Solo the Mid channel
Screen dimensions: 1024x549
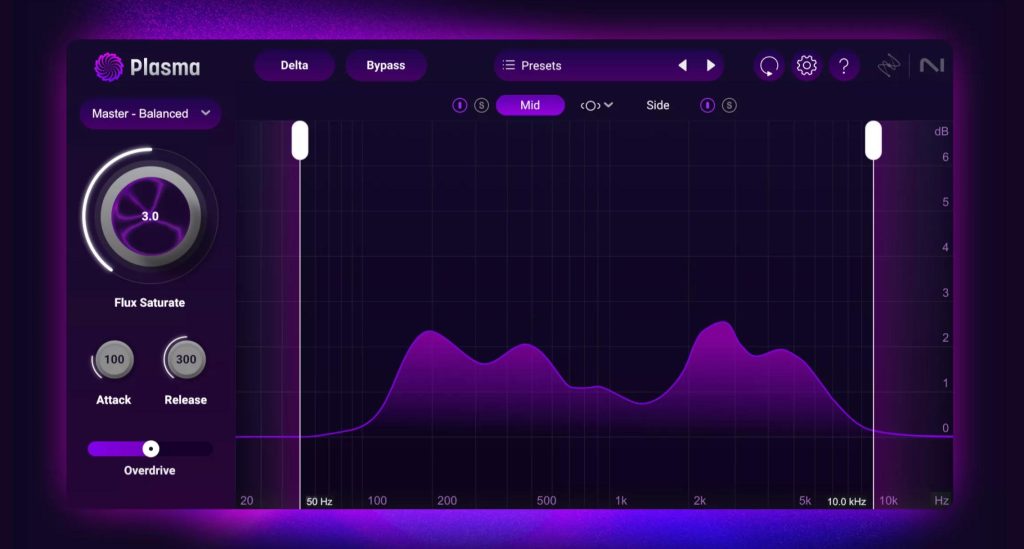(481, 105)
